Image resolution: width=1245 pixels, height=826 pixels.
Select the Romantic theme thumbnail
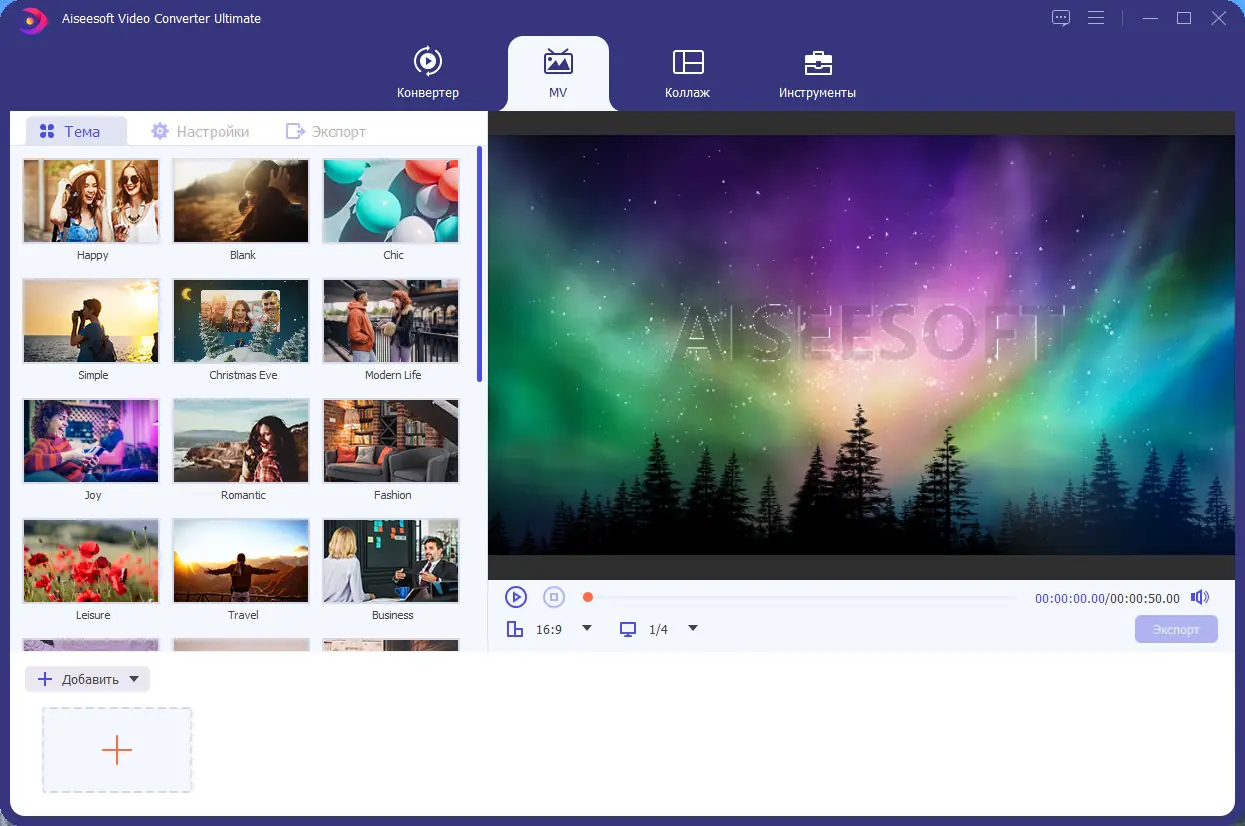click(x=241, y=441)
